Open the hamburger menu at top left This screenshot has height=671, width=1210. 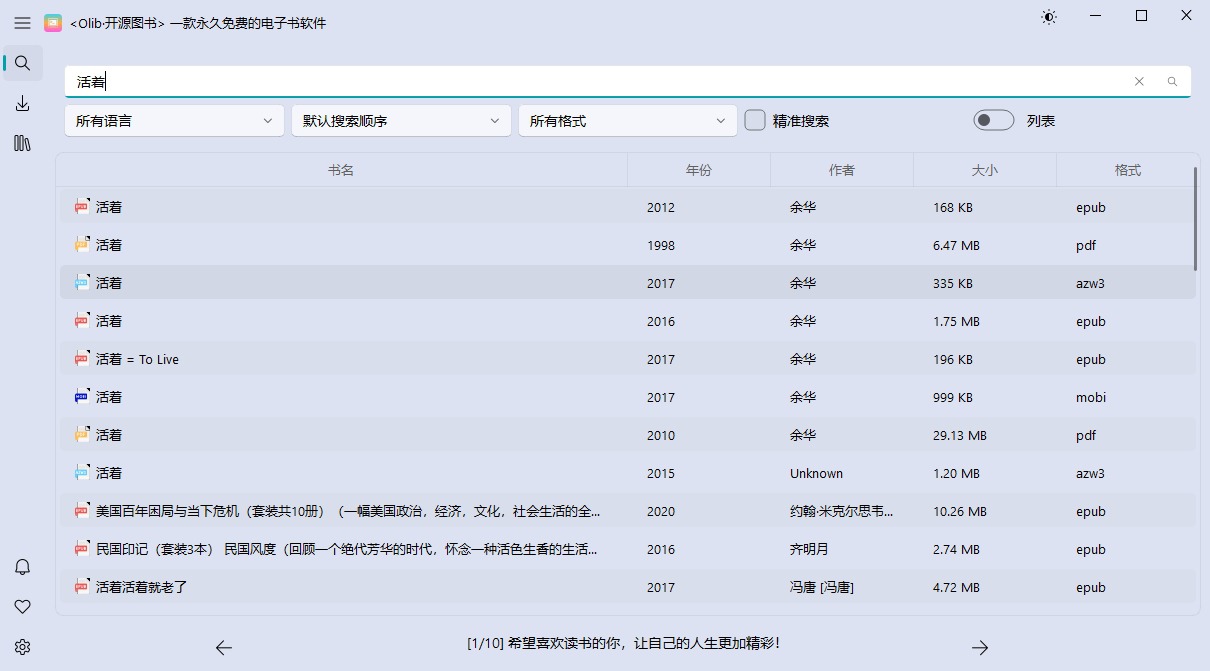pyautogui.click(x=22, y=23)
